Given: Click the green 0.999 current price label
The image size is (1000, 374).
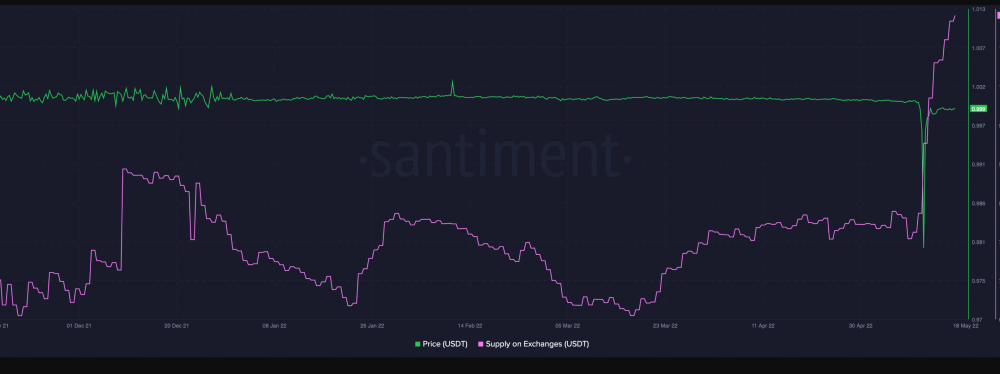Looking at the screenshot, I should pyautogui.click(x=978, y=109).
